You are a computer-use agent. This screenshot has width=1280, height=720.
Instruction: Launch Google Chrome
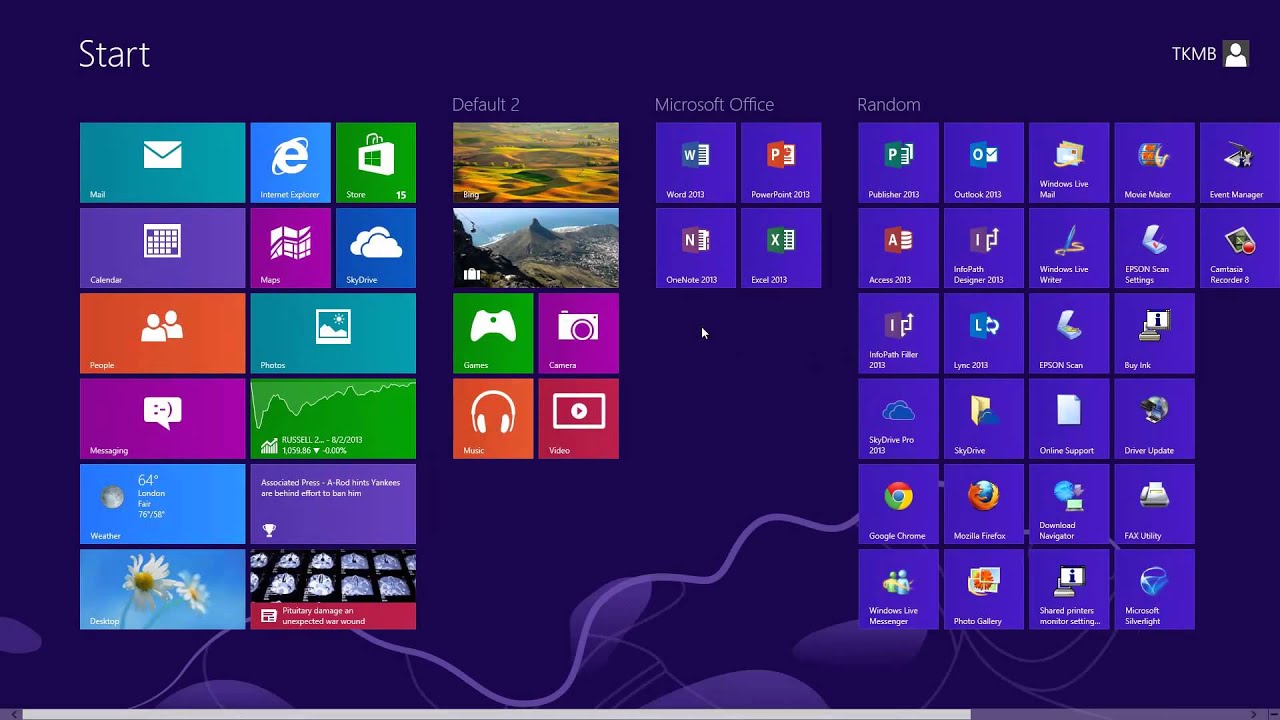(x=898, y=504)
